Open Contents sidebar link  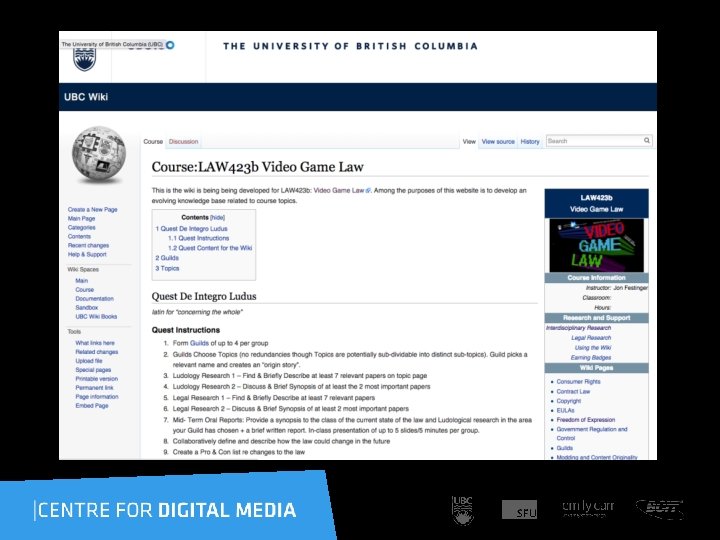(79, 236)
